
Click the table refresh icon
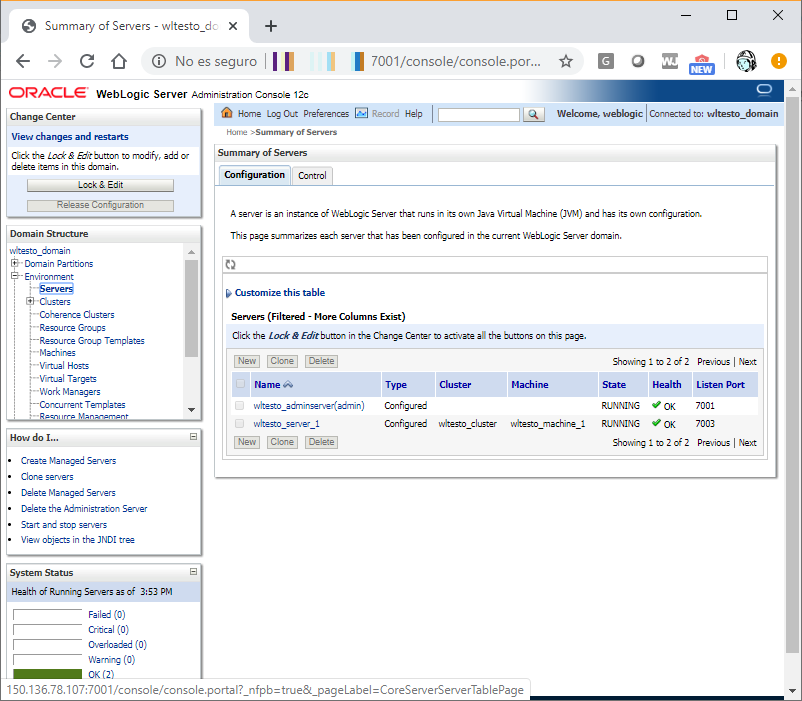click(x=231, y=264)
